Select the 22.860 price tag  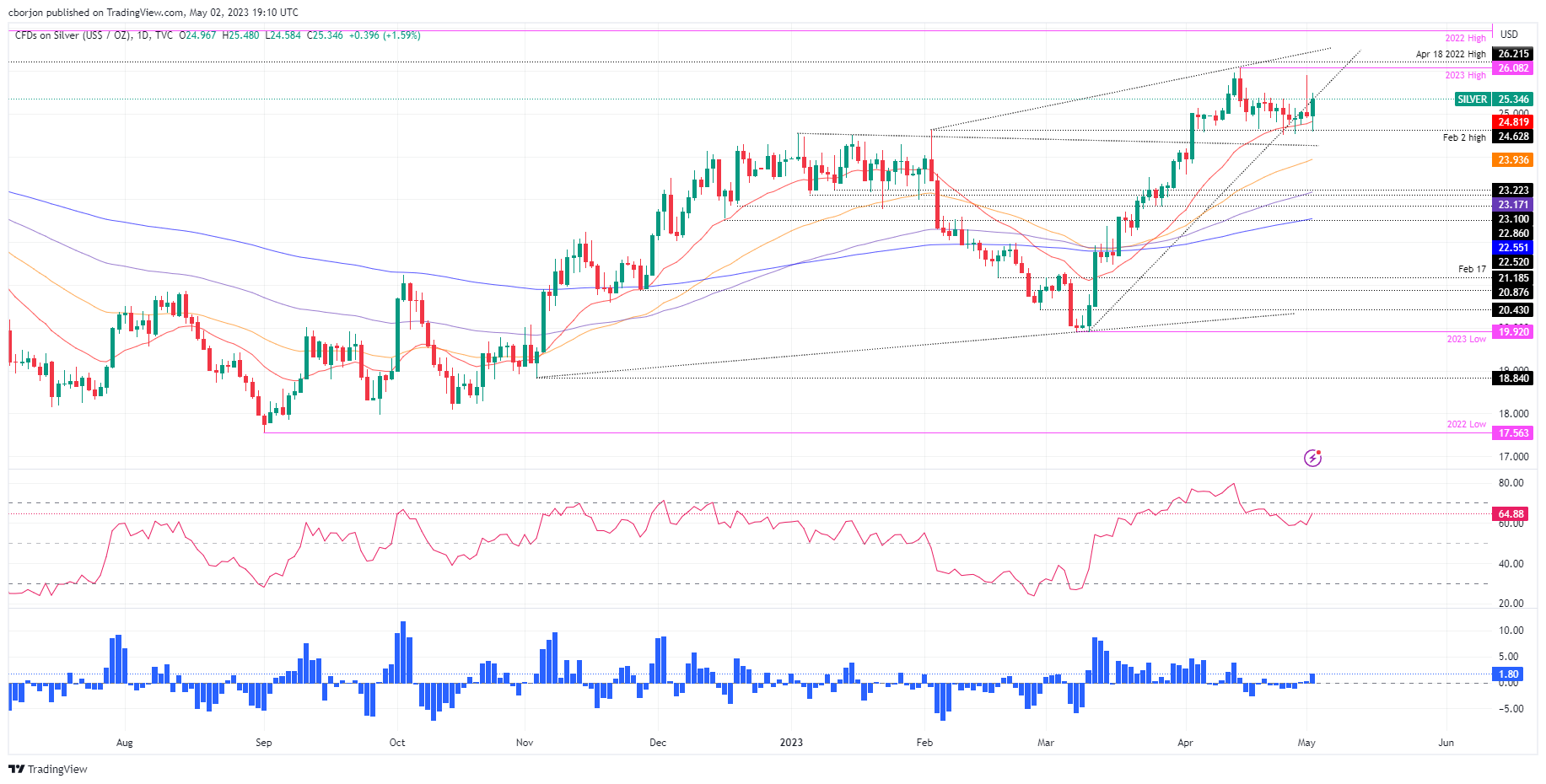tap(1514, 234)
